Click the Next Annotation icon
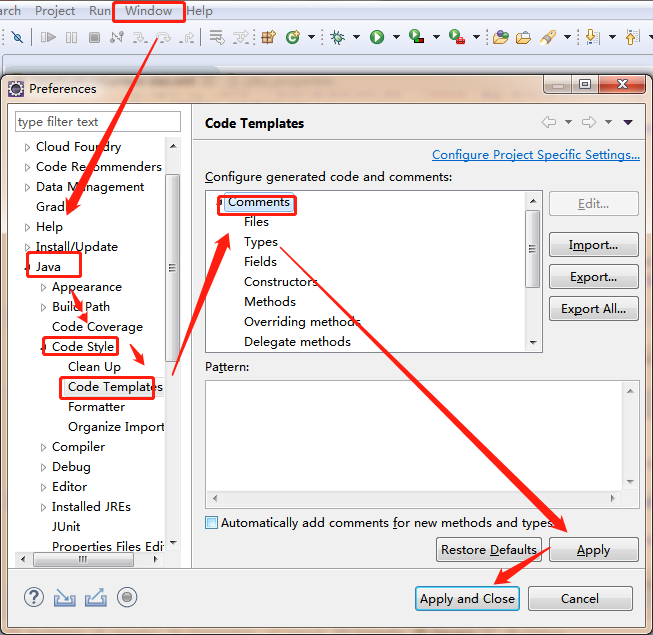 tap(592, 37)
